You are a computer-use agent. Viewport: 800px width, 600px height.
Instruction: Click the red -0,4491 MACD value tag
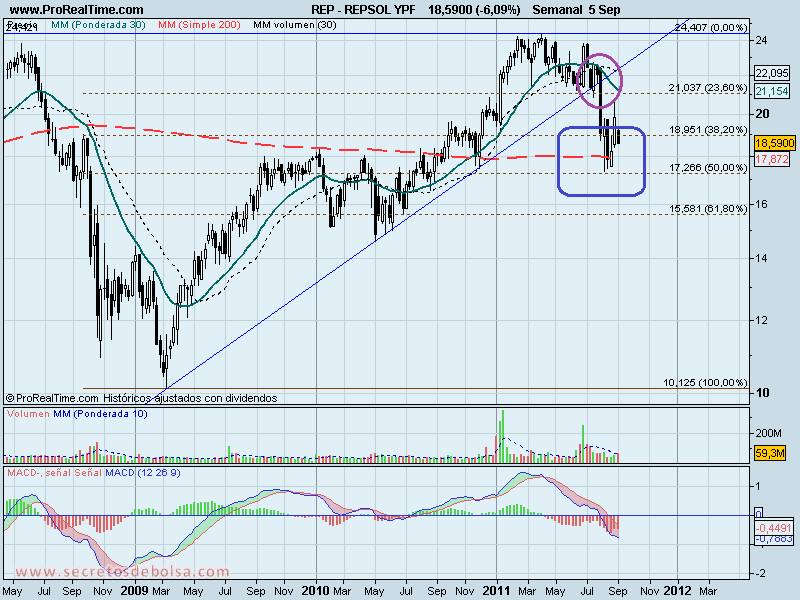[774, 529]
